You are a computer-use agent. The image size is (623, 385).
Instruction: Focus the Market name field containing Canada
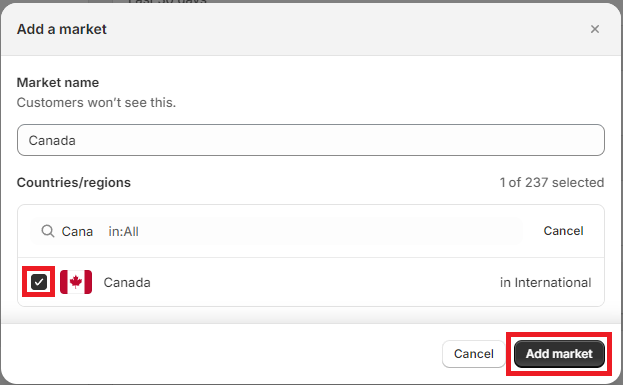pyautogui.click(x=311, y=140)
